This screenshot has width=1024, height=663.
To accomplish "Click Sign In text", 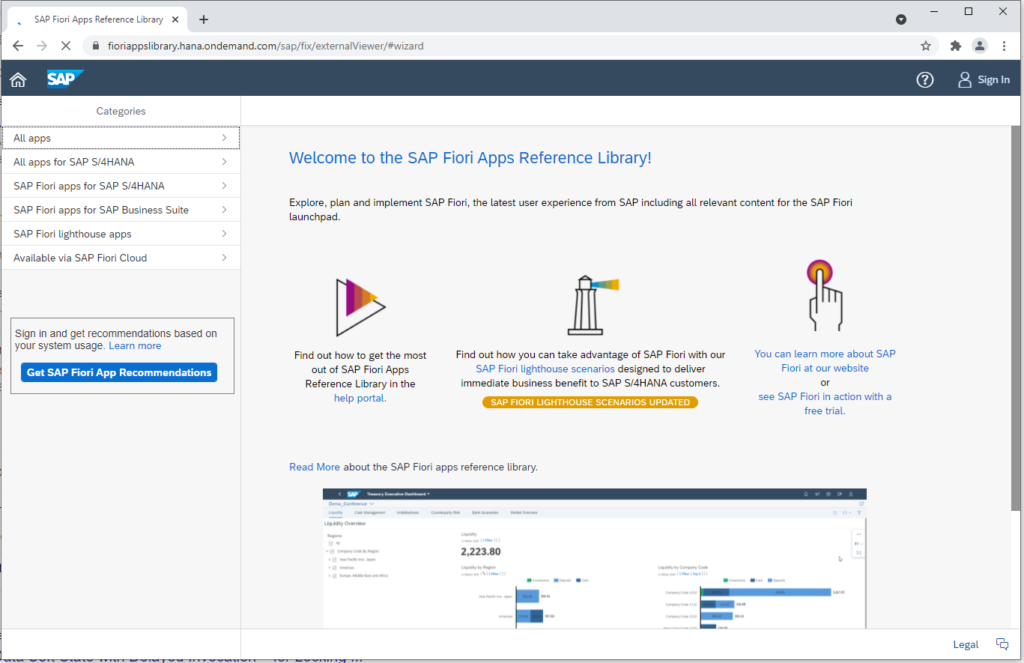I will pos(993,80).
